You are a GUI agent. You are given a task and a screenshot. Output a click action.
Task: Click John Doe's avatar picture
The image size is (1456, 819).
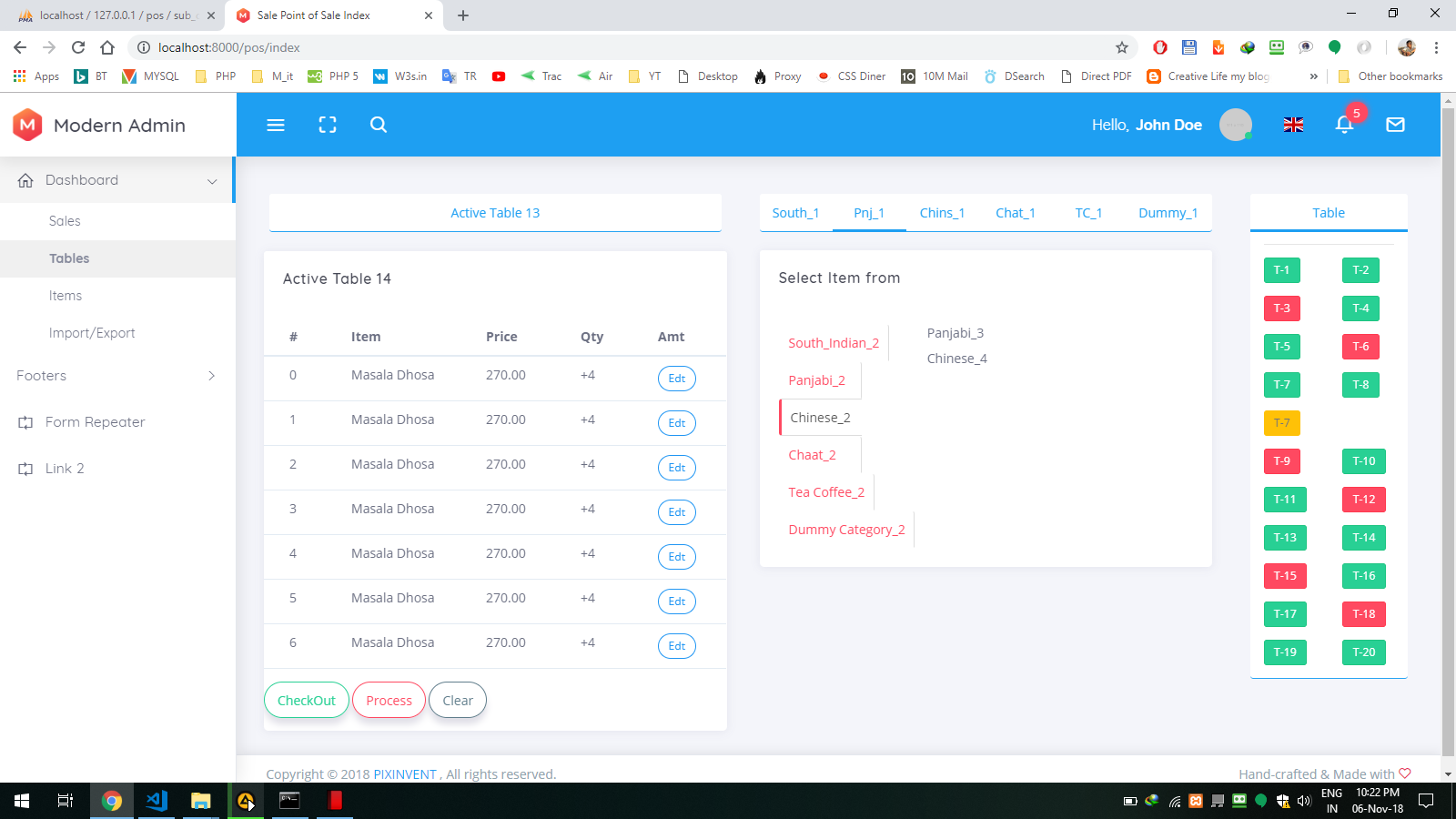point(1235,125)
